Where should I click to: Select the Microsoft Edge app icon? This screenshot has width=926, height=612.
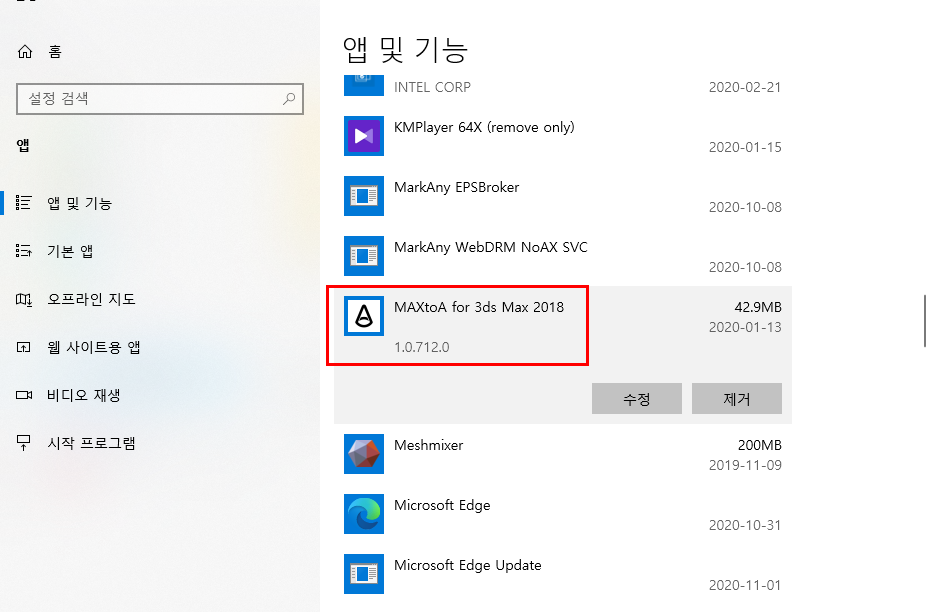(x=364, y=514)
